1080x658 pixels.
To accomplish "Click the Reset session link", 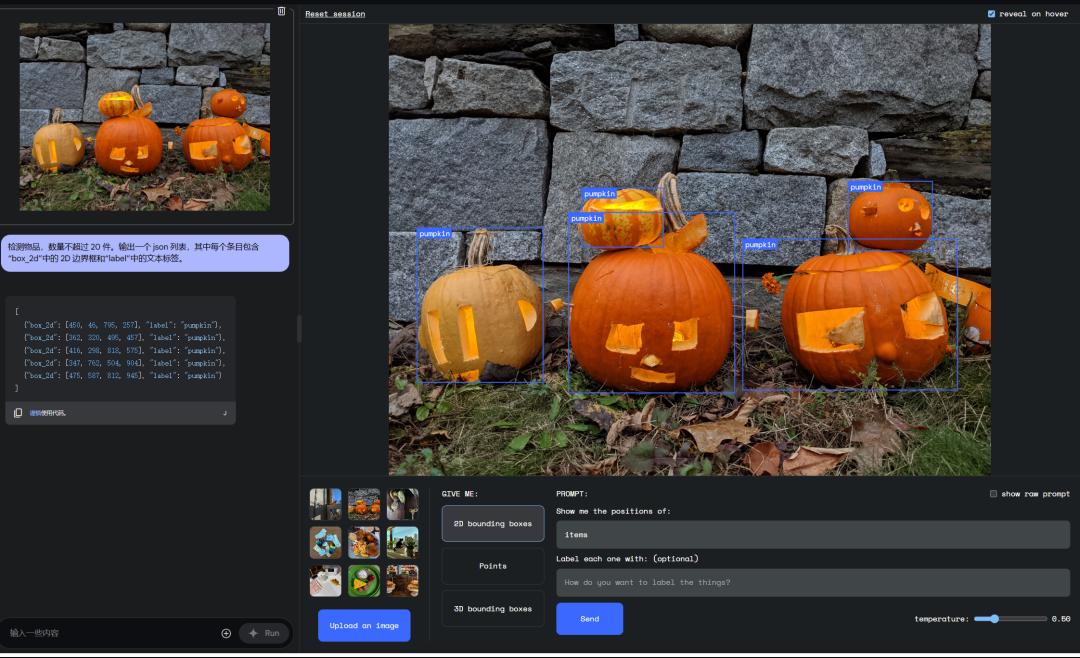I will [335, 14].
